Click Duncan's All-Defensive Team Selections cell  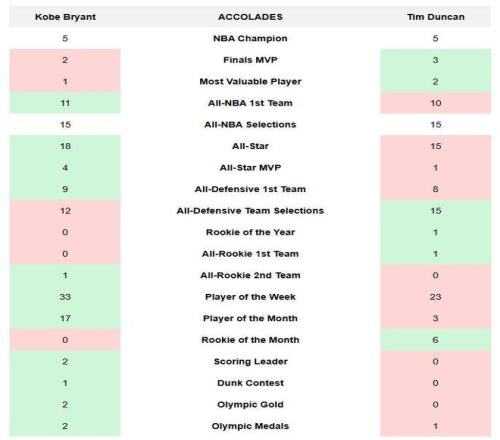(435, 211)
